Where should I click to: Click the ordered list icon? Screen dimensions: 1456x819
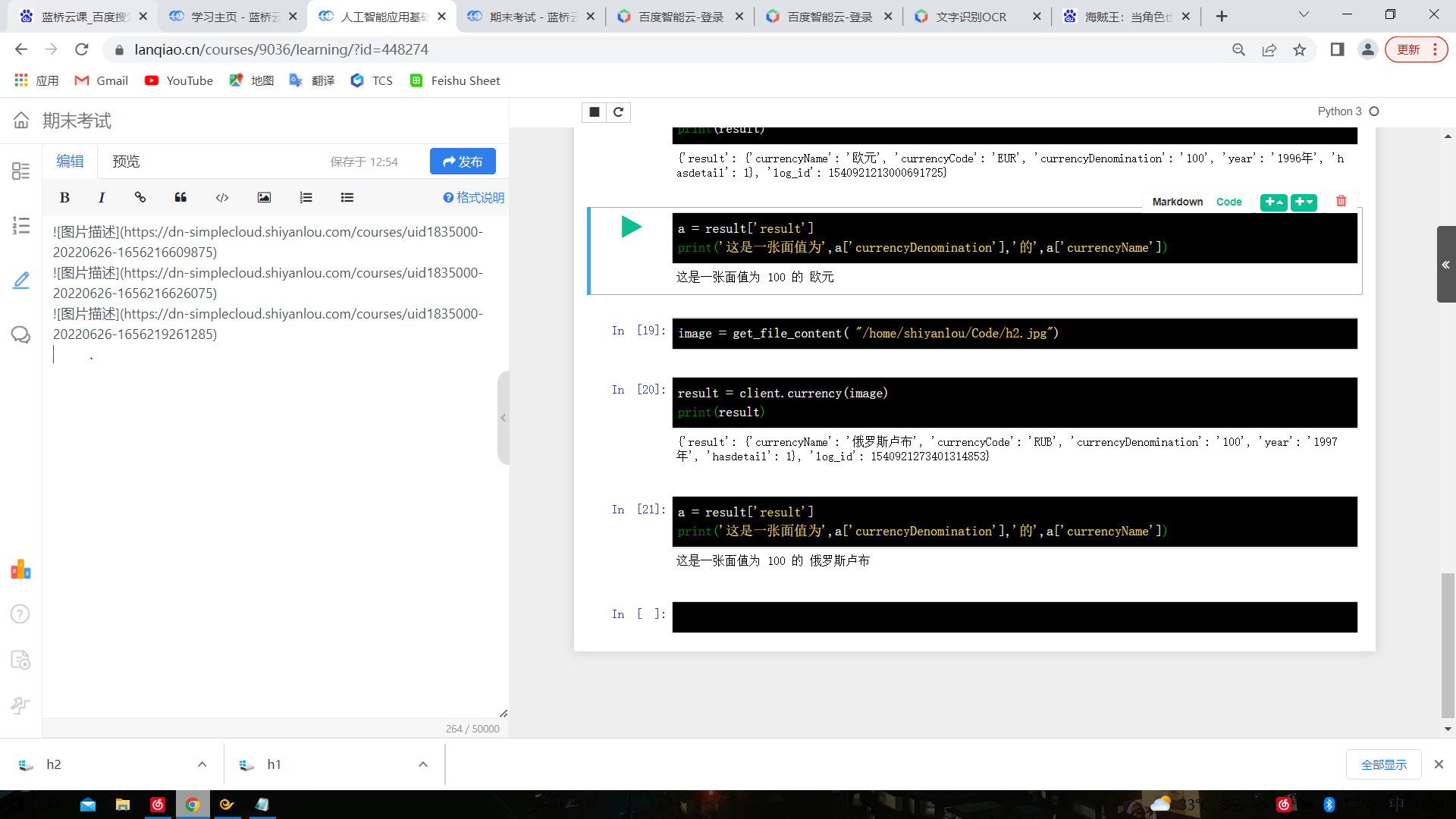click(306, 197)
